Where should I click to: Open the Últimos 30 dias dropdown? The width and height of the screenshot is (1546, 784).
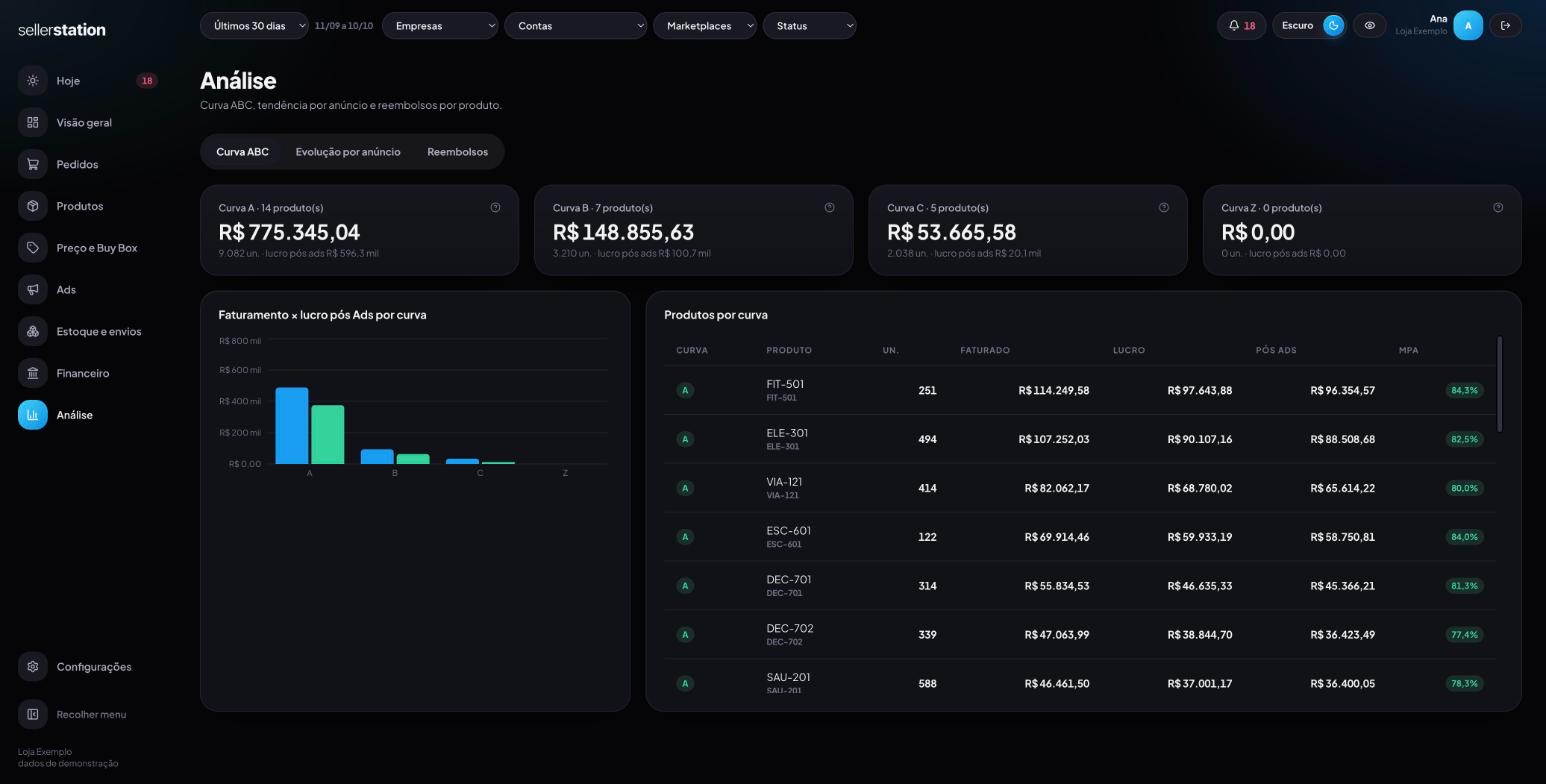click(254, 26)
